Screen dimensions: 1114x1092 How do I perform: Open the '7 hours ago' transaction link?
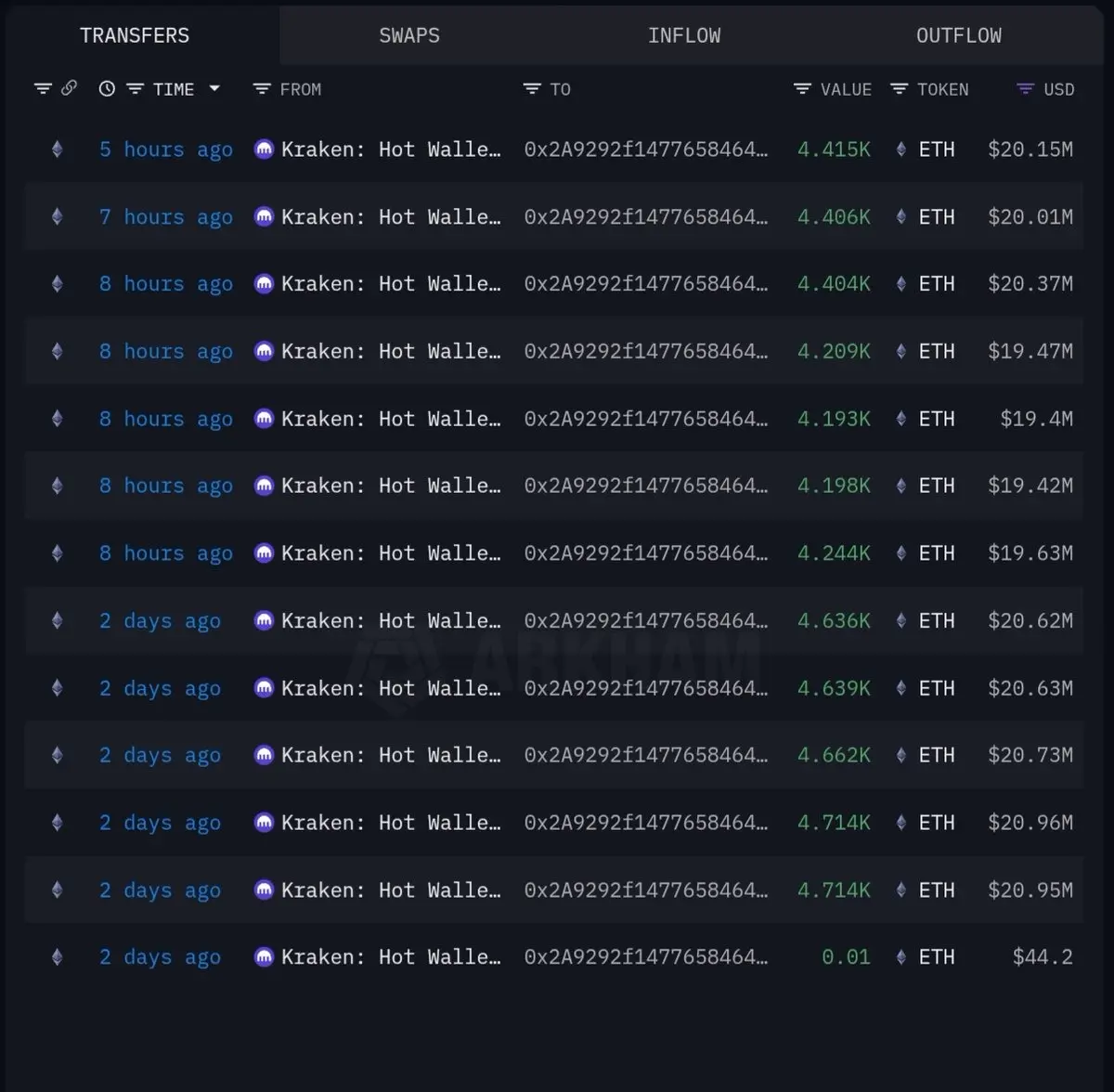click(166, 217)
